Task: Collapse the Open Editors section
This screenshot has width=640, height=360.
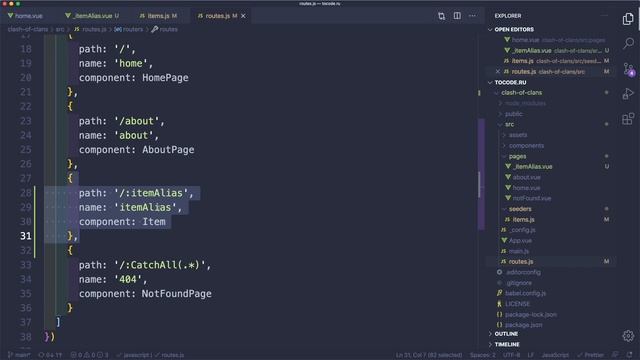Action: 513,29
